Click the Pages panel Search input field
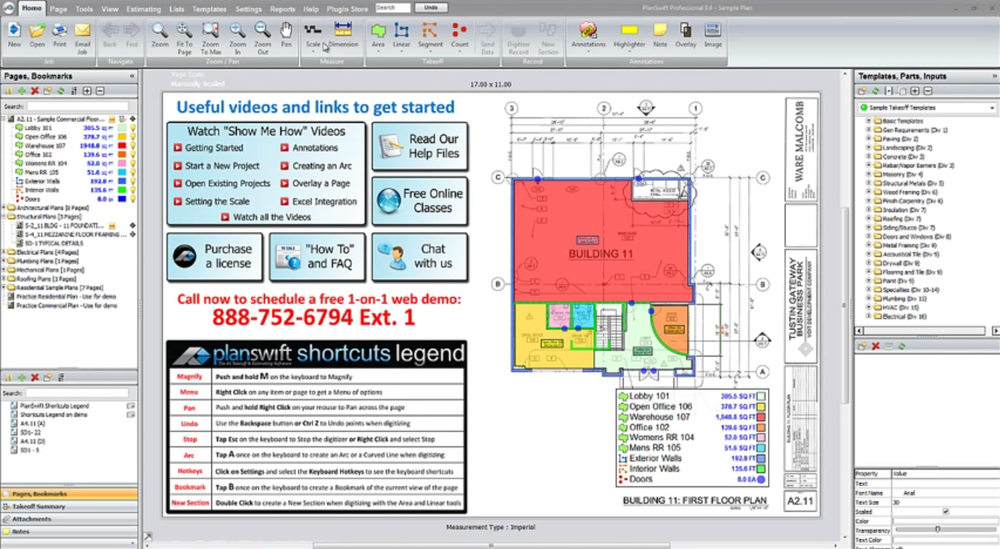This screenshot has height=549, width=1000. [x=80, y=106]
